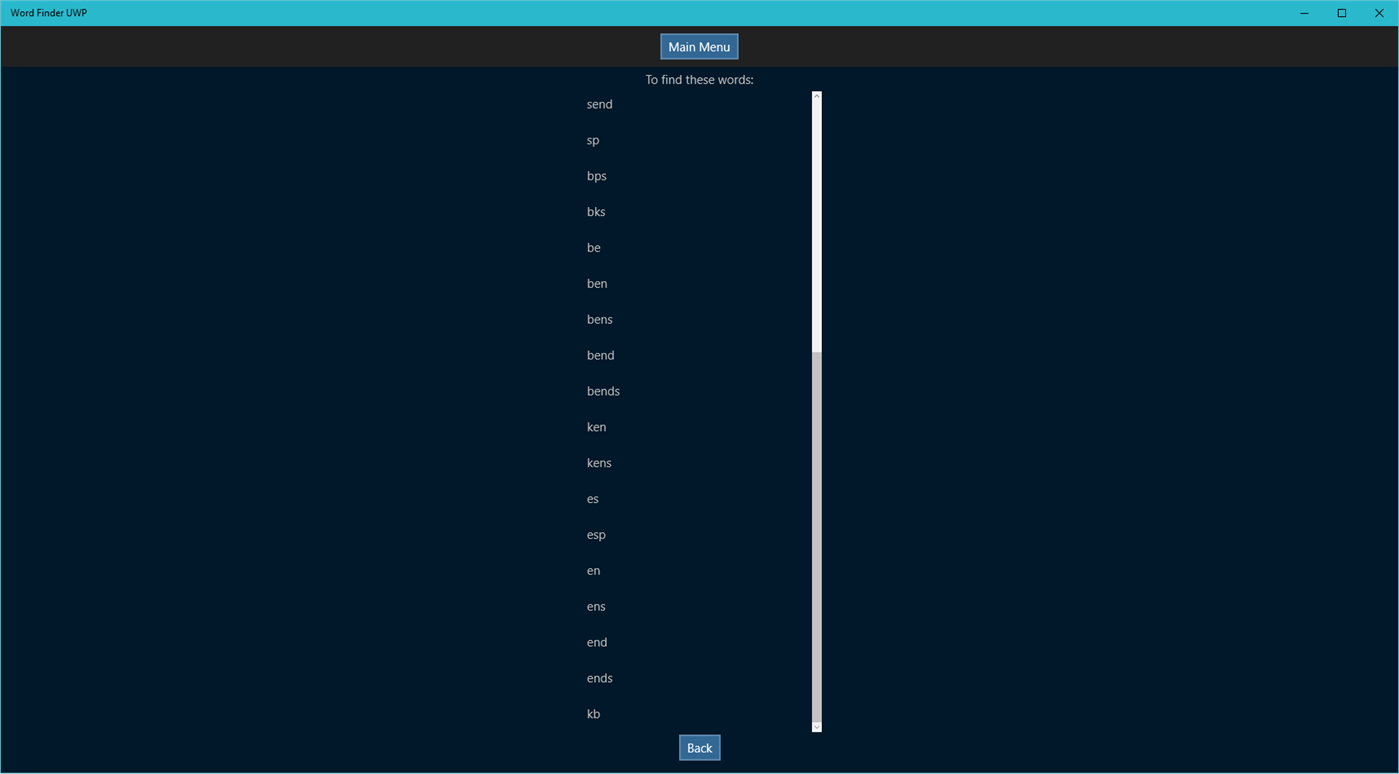Select the word 'bens' in the list
The width and height of the screenshot is (1399, 774).
tap(599, 319)
